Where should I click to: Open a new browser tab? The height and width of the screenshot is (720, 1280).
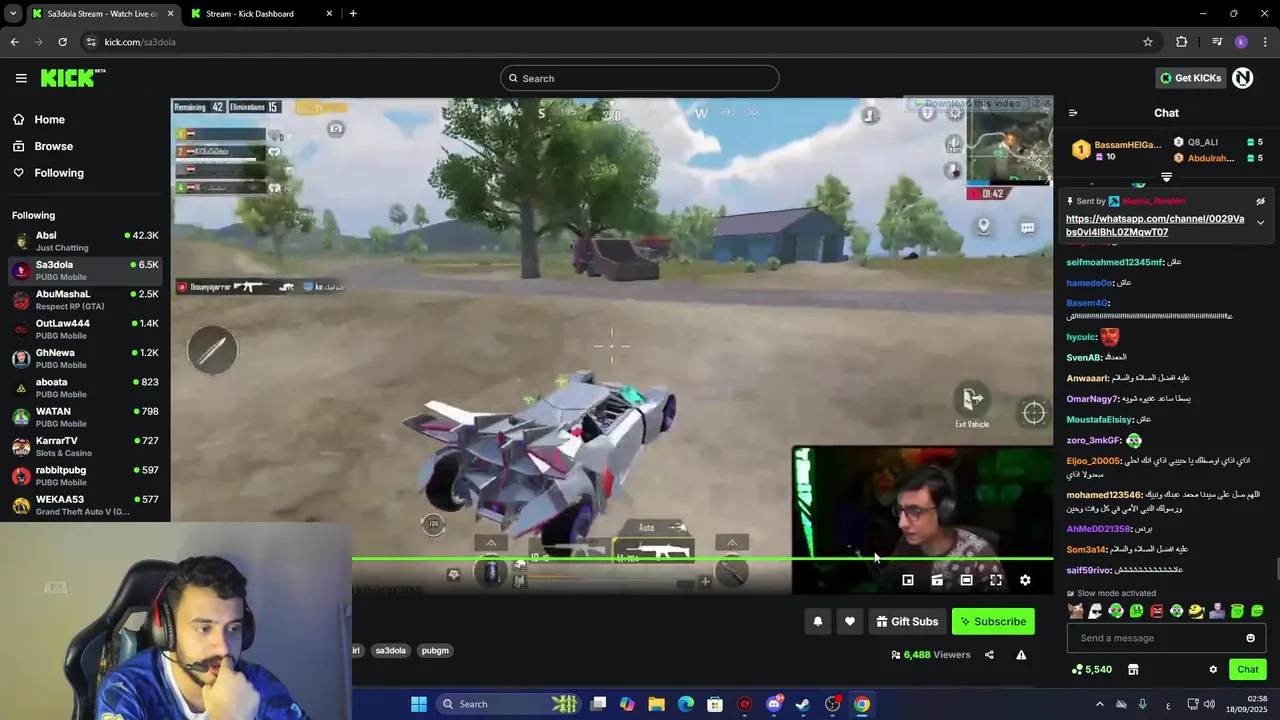353,14
